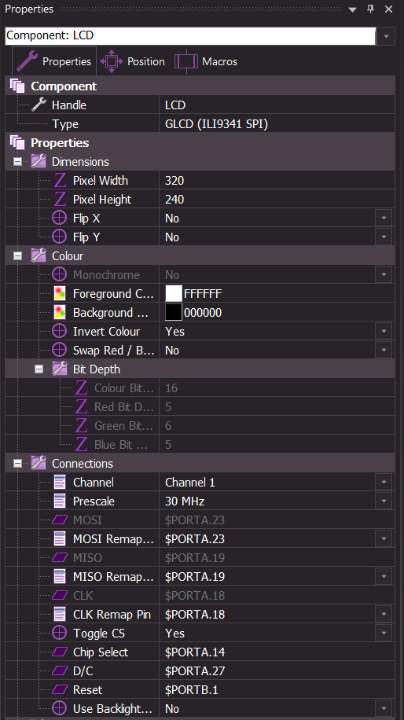The width and height of the screenshot is (404, 720).
Task: Click the wrench icon beside Handle
Action: 39,105
